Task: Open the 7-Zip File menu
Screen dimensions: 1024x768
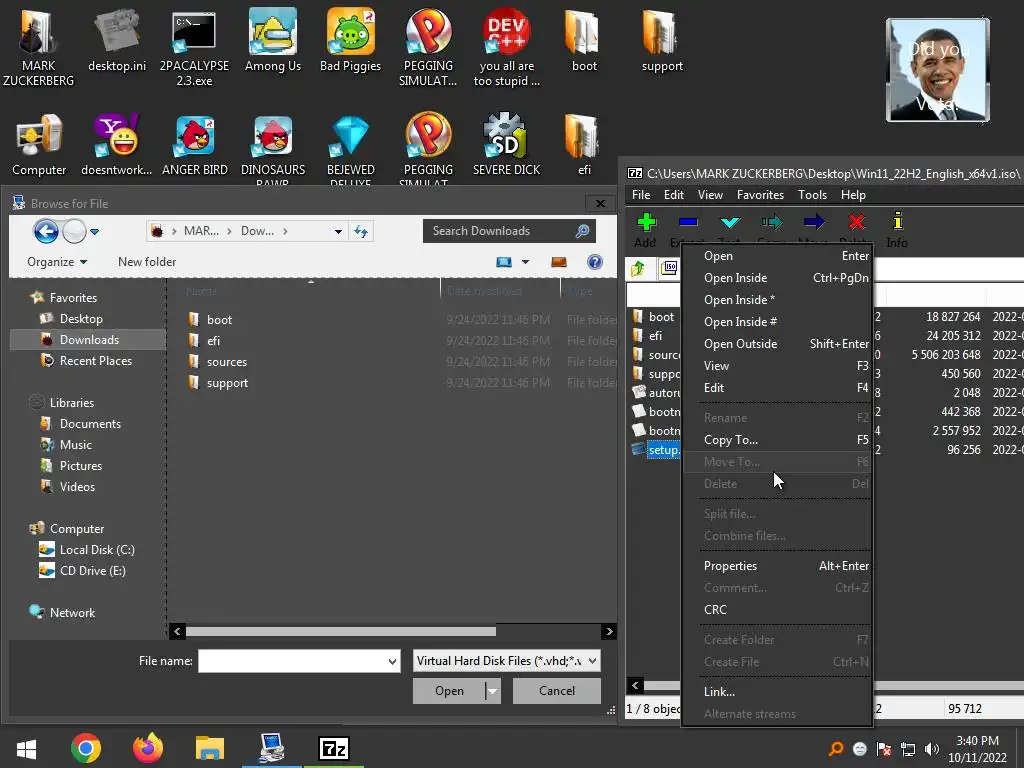Action: point(641,195)
